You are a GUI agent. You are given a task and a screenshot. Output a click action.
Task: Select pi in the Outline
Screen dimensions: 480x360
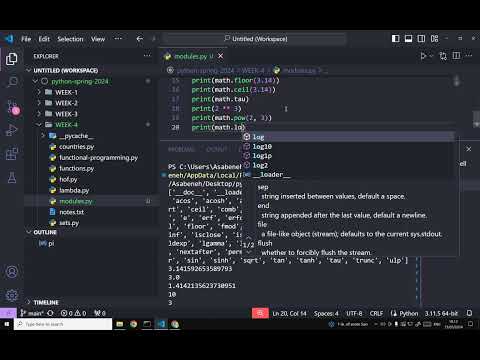click(x=51, y=243)
